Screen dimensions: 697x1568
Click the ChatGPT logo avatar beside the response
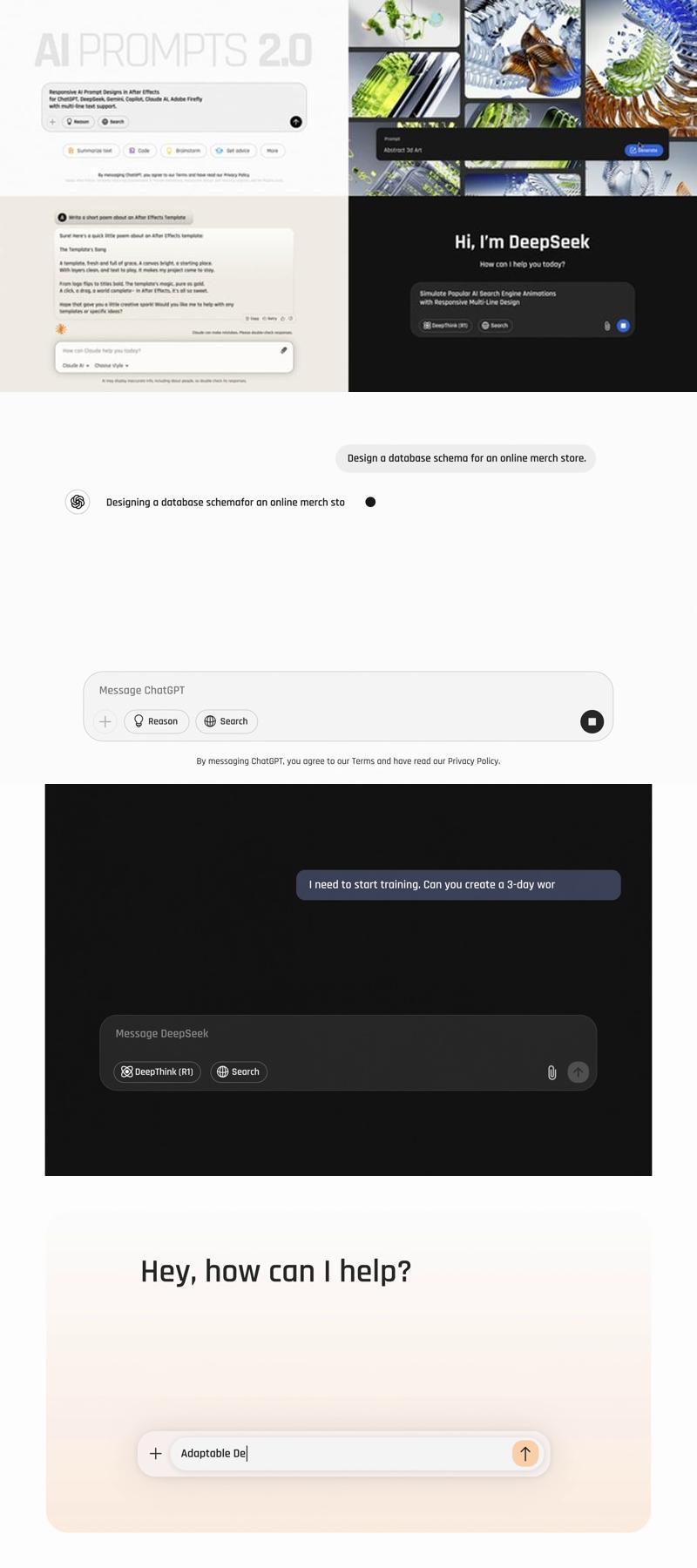click(78, 502)
